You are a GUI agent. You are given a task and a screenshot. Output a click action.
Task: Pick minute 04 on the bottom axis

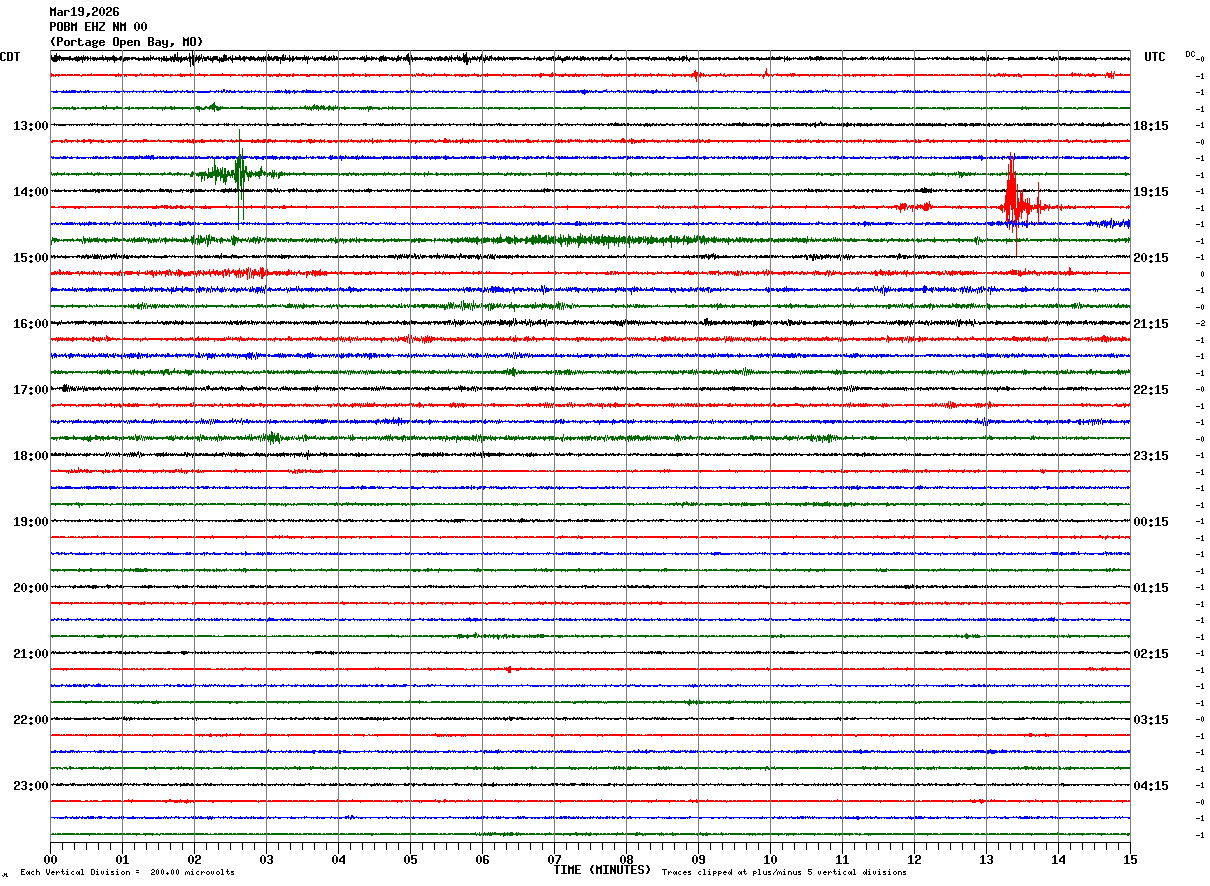(x=338, y=858)
